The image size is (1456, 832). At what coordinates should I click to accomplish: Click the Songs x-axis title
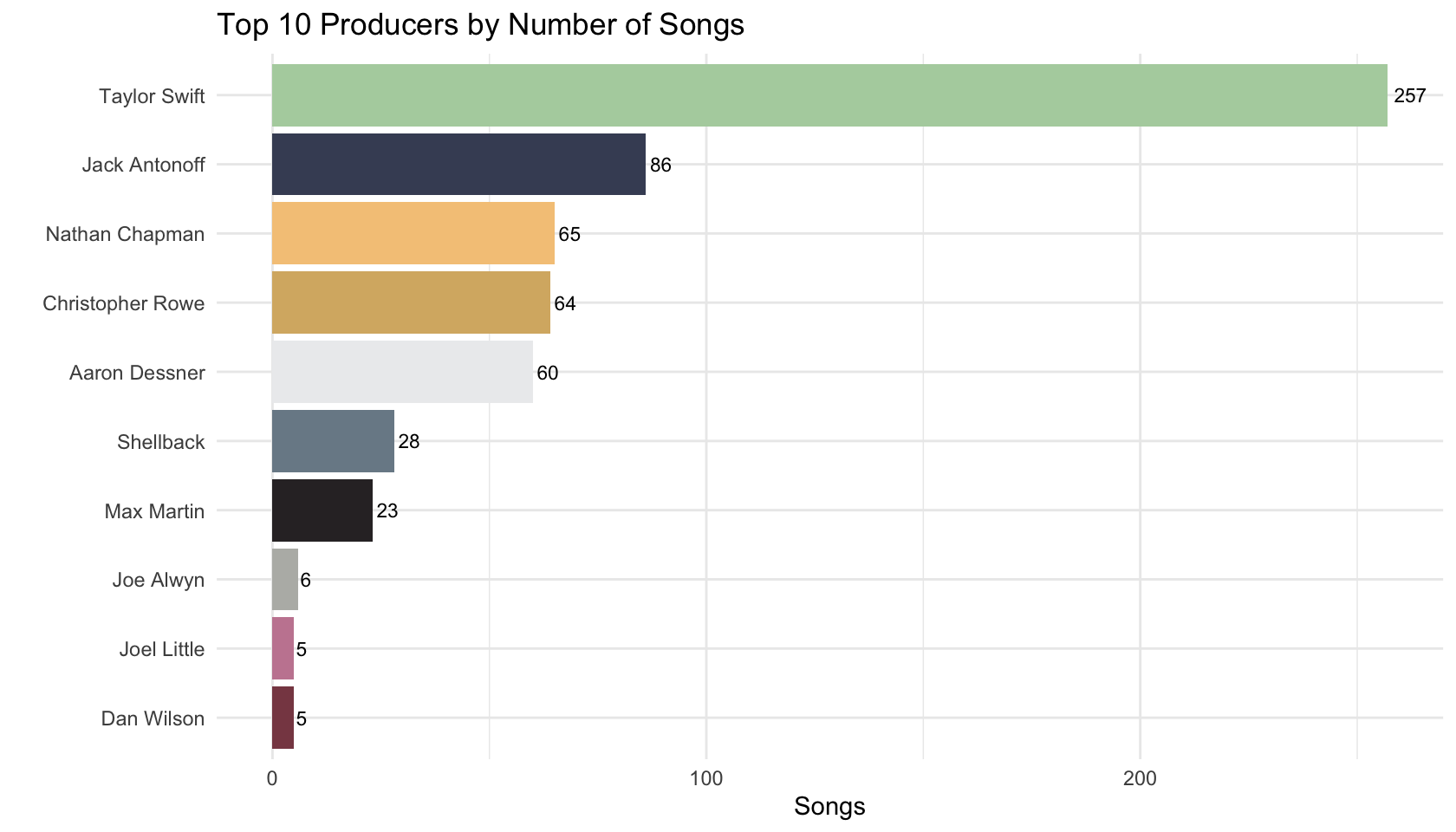pos(829,807)
